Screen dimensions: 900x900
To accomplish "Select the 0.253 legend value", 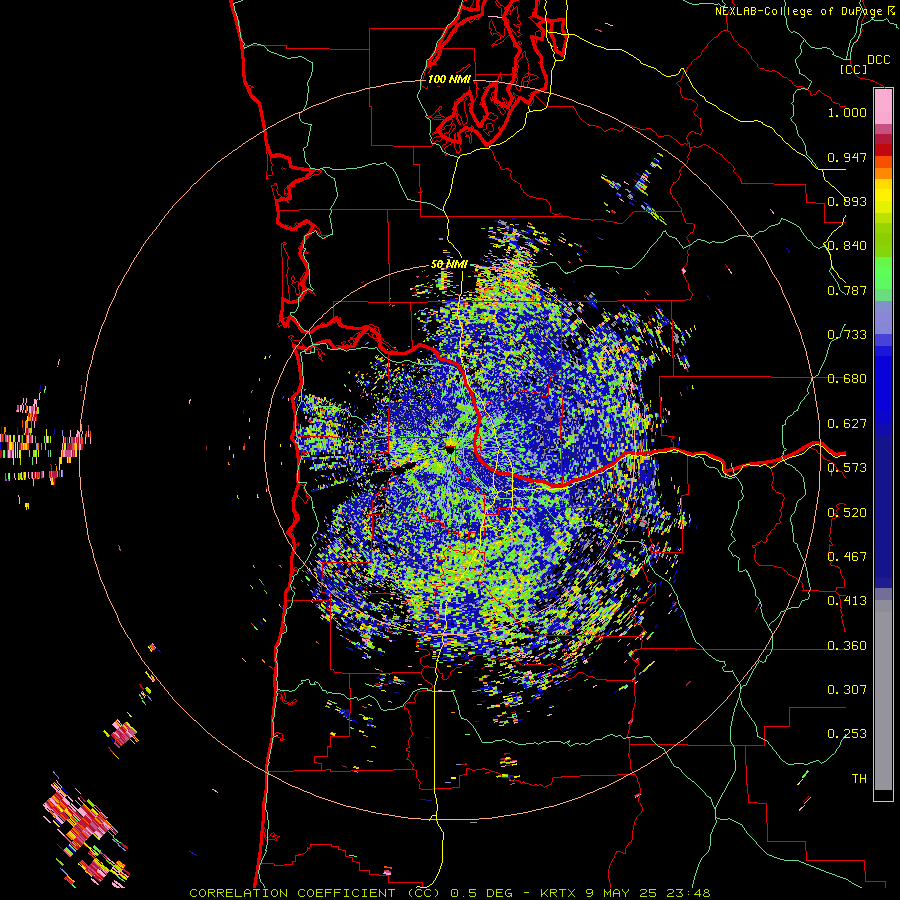I will click(x=847, y=734).
